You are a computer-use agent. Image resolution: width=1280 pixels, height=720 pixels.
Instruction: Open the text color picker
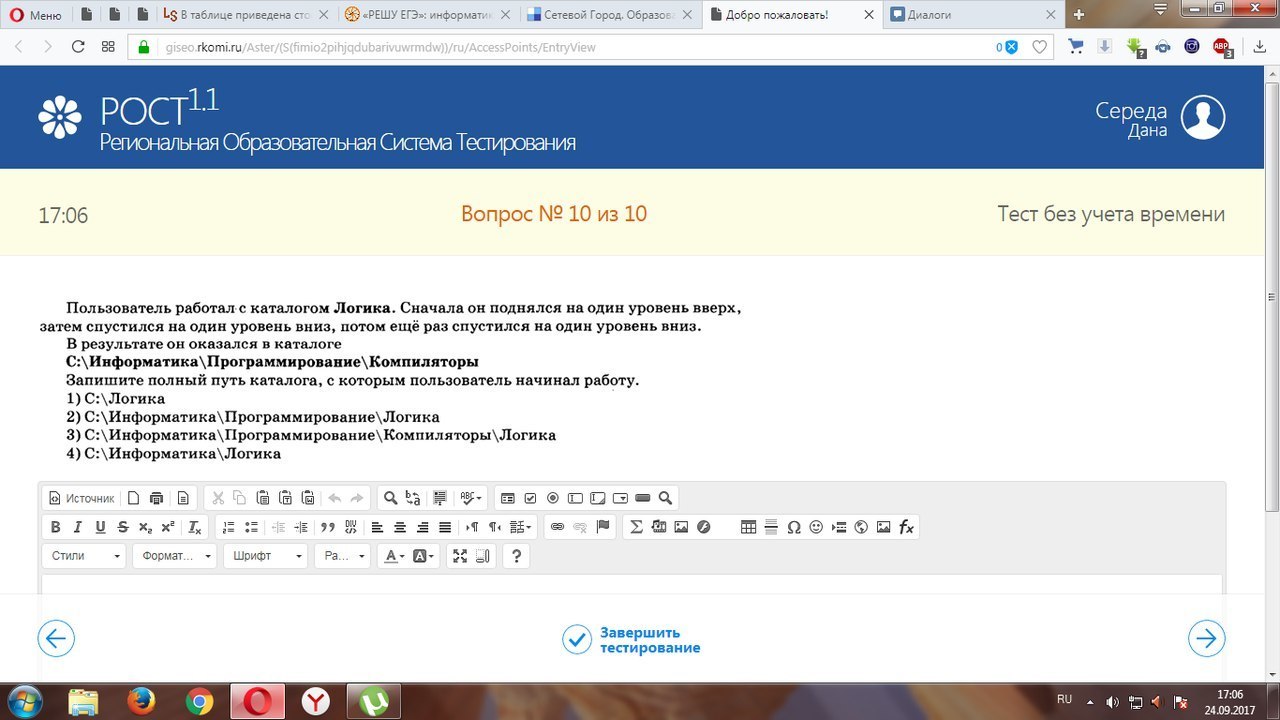(392, 556)
